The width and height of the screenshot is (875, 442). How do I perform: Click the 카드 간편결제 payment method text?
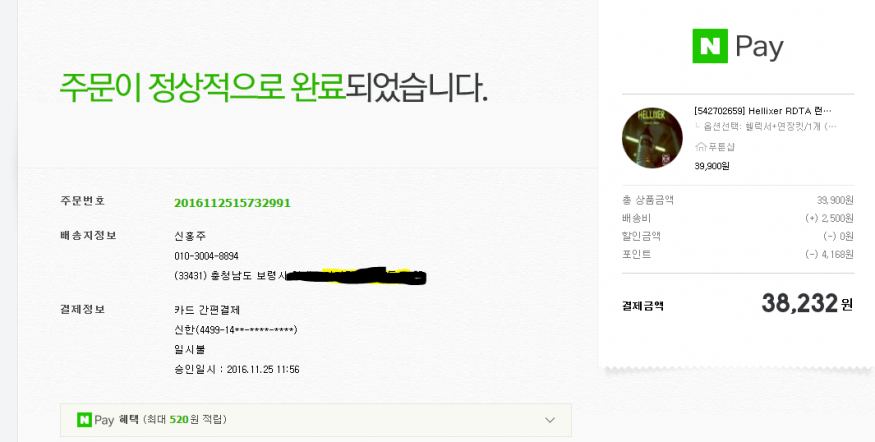(x=207, y=310)
